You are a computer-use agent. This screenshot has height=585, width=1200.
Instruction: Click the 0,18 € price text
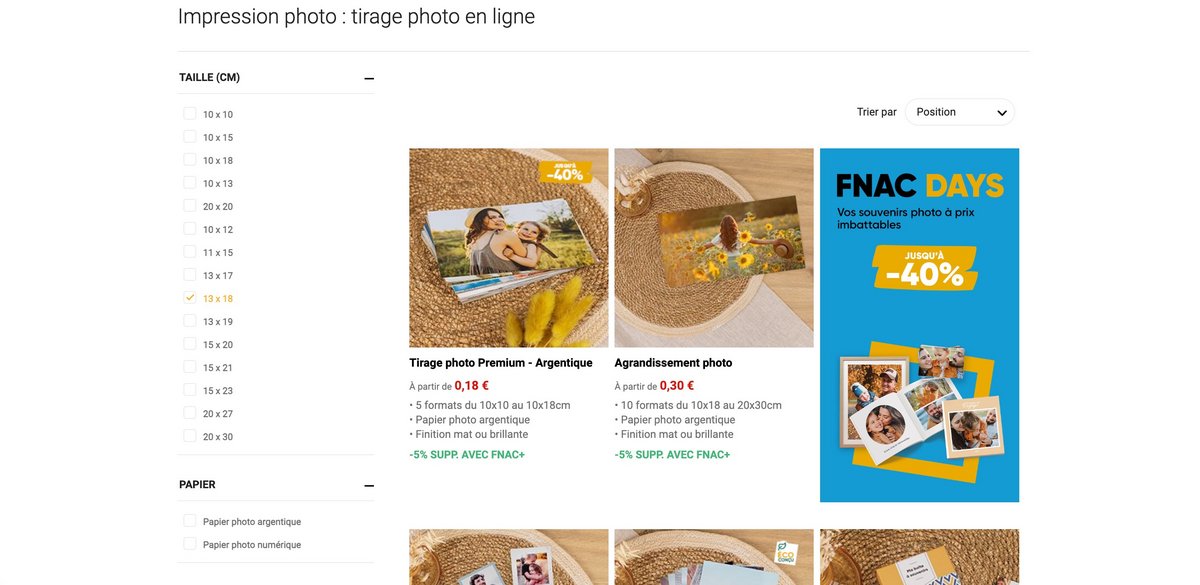click(471, 385)
